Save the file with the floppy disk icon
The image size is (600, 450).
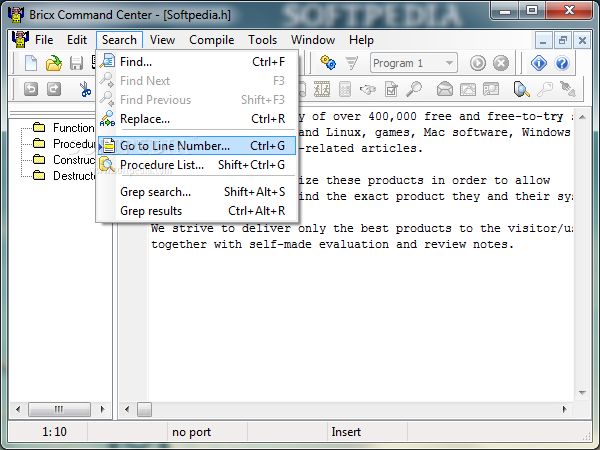tap(76, 63)
